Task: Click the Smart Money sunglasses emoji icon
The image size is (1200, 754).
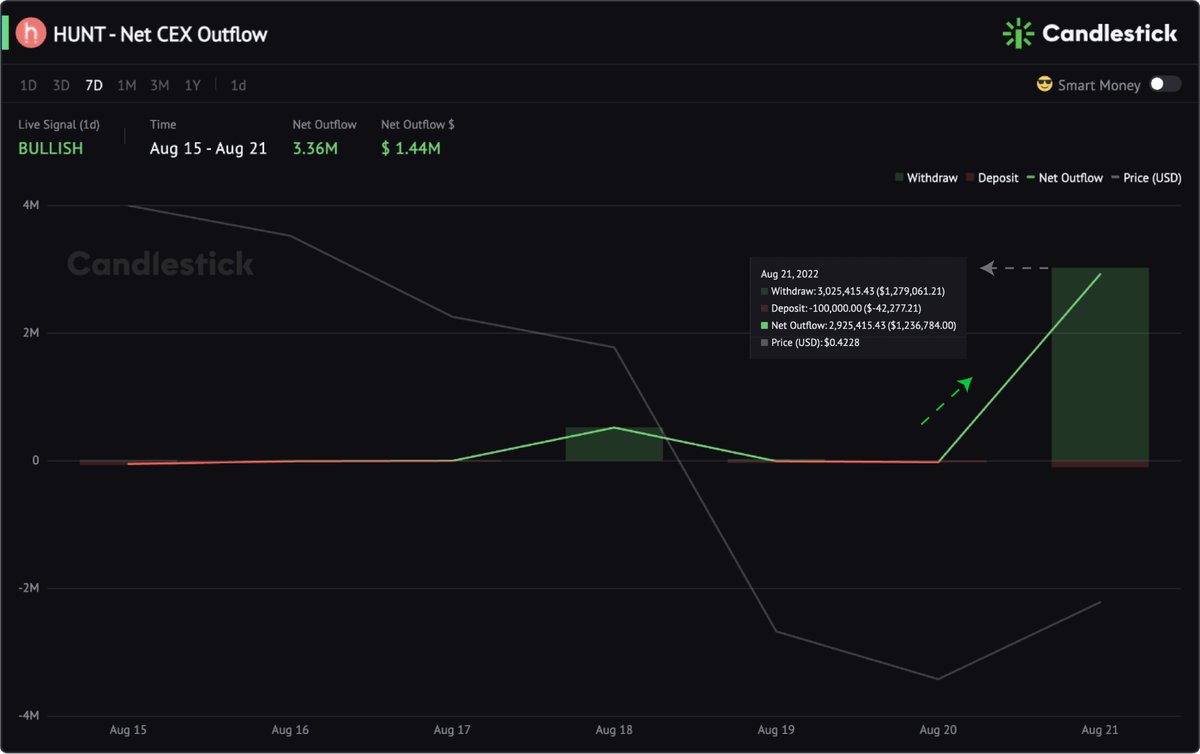Action: [x=1045, y=85]
